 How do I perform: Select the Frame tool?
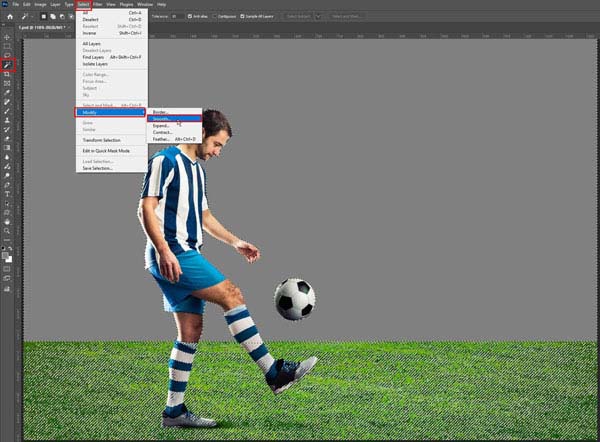(7, 83)
